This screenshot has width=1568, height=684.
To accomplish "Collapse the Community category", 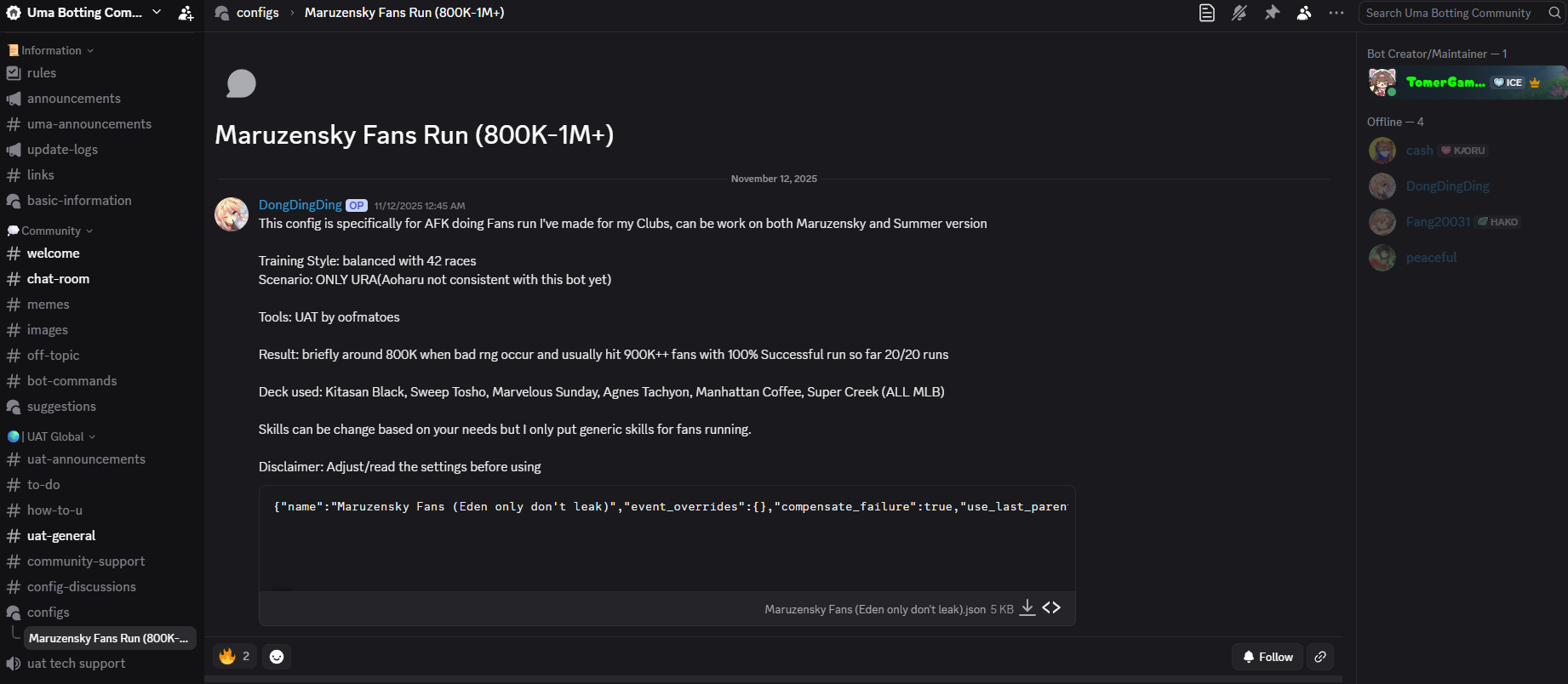I will [51, 231].
